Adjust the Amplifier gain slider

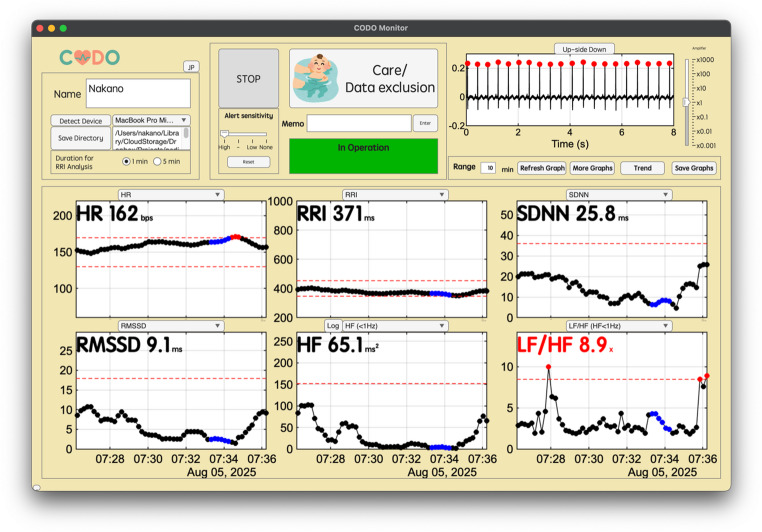tap(687, 103)
